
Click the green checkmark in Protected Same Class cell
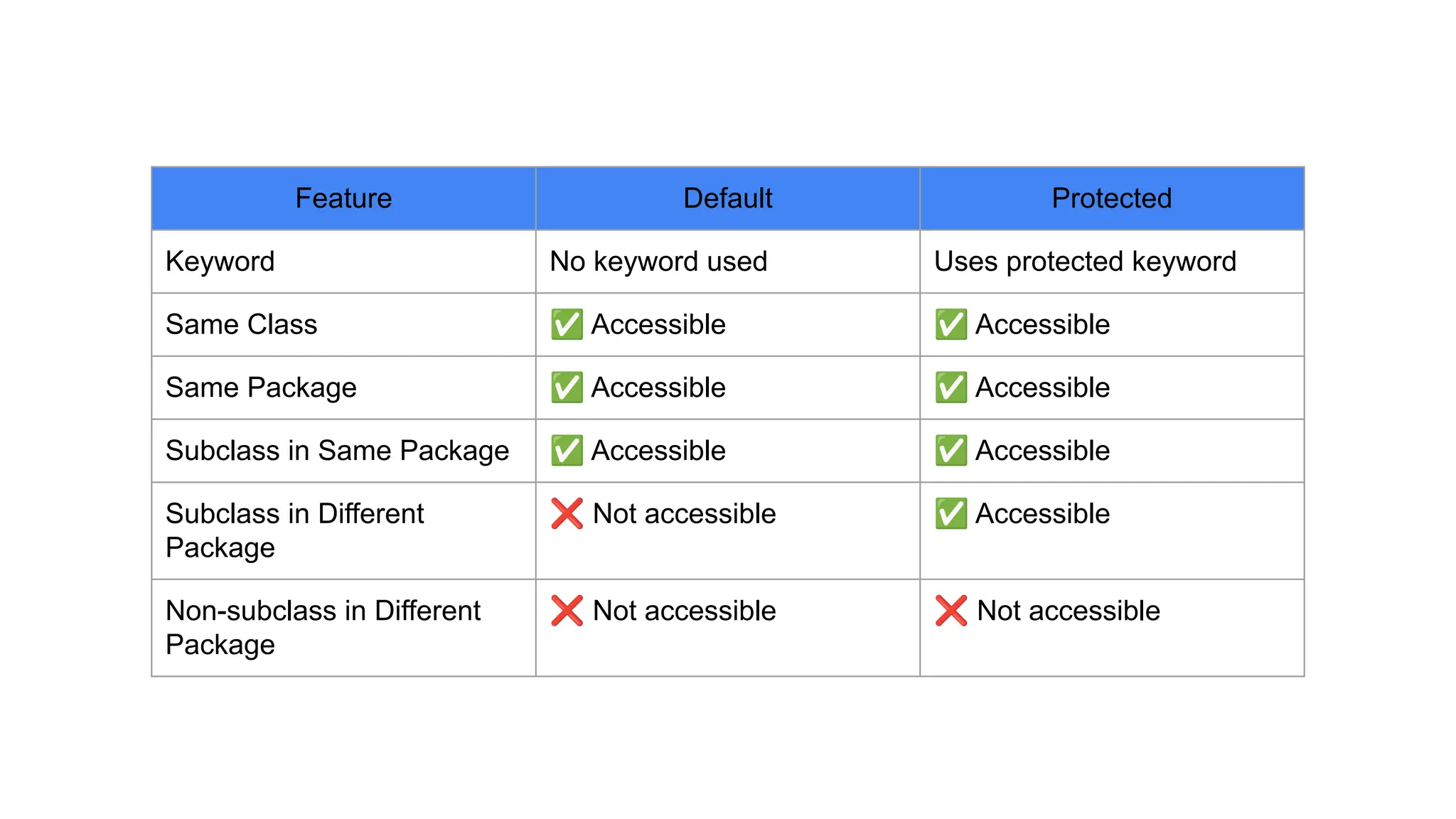tap(951, 324)
